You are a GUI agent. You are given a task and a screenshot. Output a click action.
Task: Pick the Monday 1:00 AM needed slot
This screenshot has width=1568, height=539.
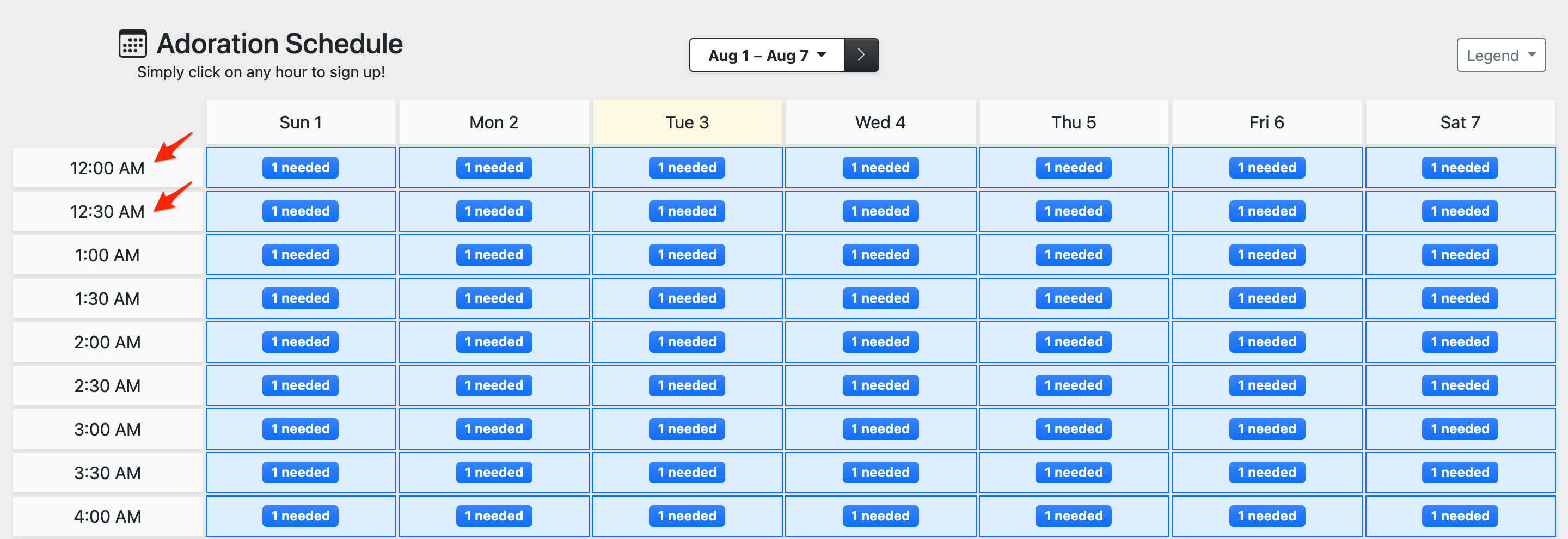click(494, 254)
